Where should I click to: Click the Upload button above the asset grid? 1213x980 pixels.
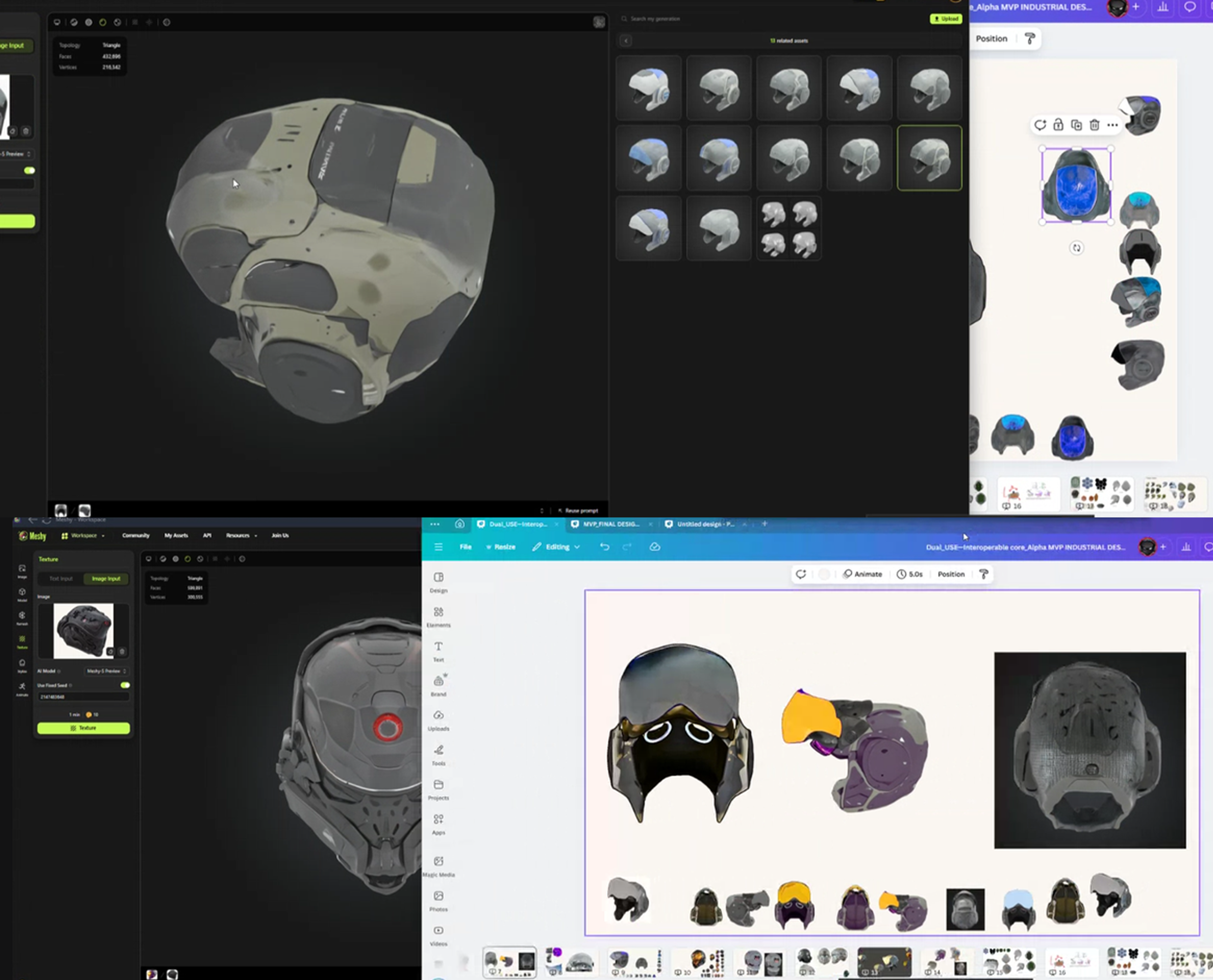pyautogui.click(x=947, y=19)
